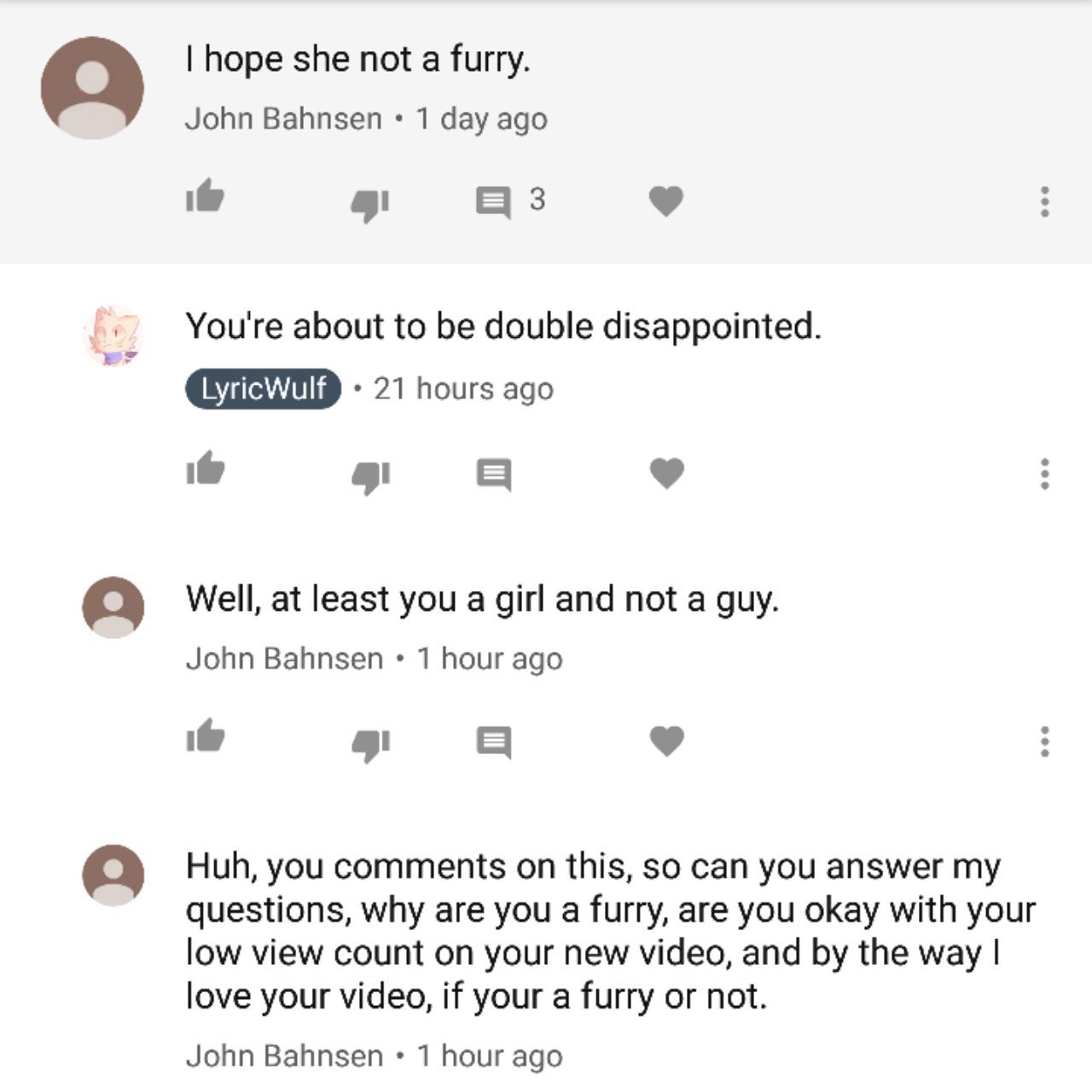Open more options for LyricWulf's reply
Viewport: 1092px width, 1092px height.
(1044, 473)
